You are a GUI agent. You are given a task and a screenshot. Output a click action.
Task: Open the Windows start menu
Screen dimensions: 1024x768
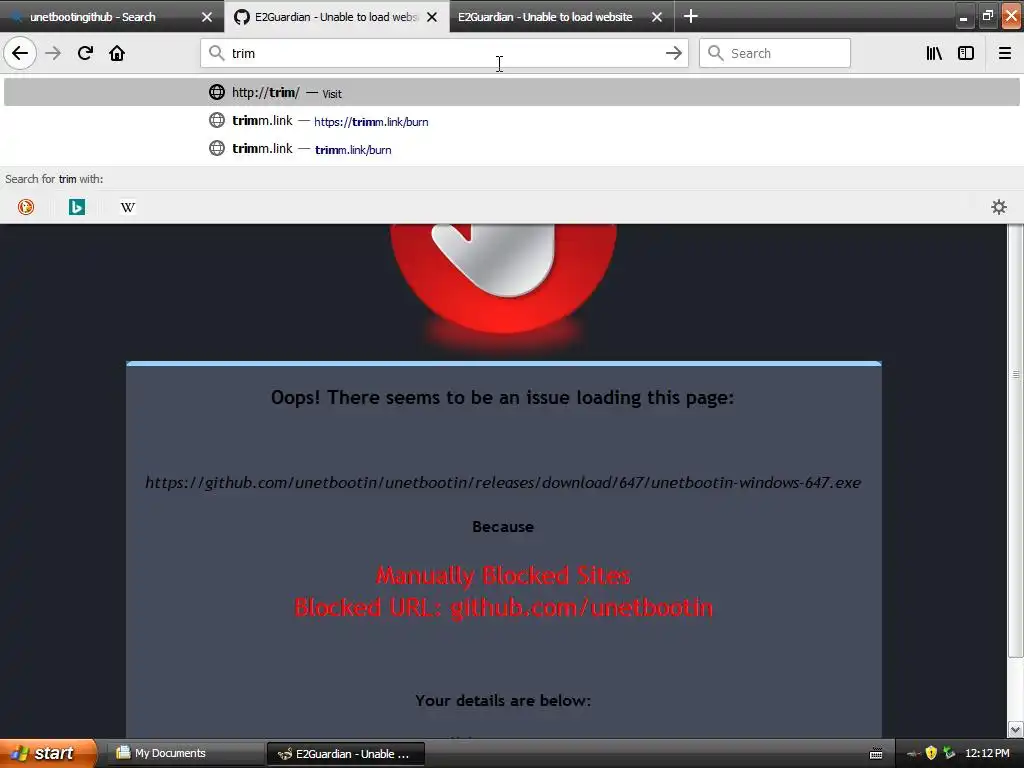(48, 753)
